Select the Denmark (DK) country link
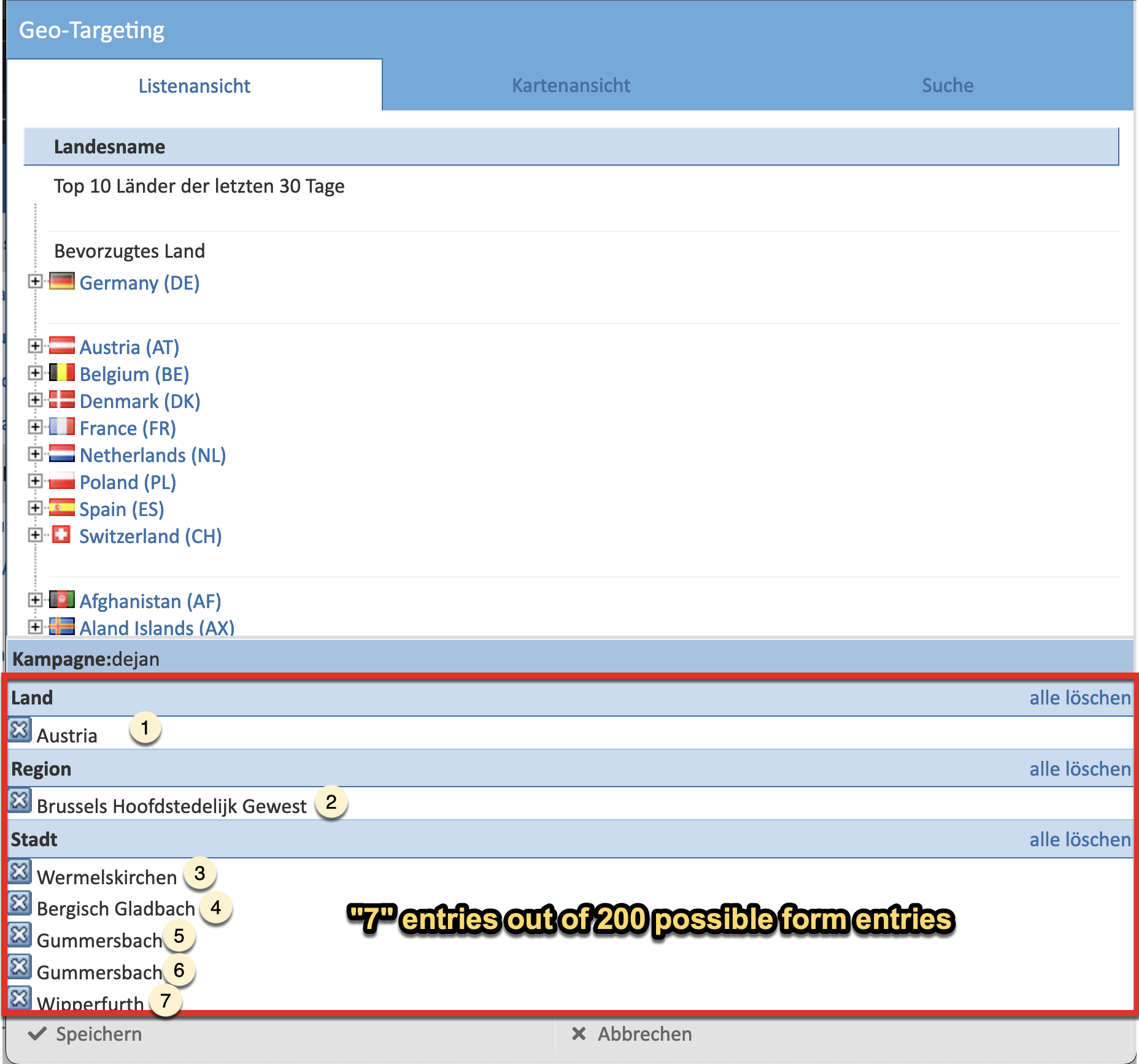The height and width of the screenshot is (1064, 1139). [140, 401]
